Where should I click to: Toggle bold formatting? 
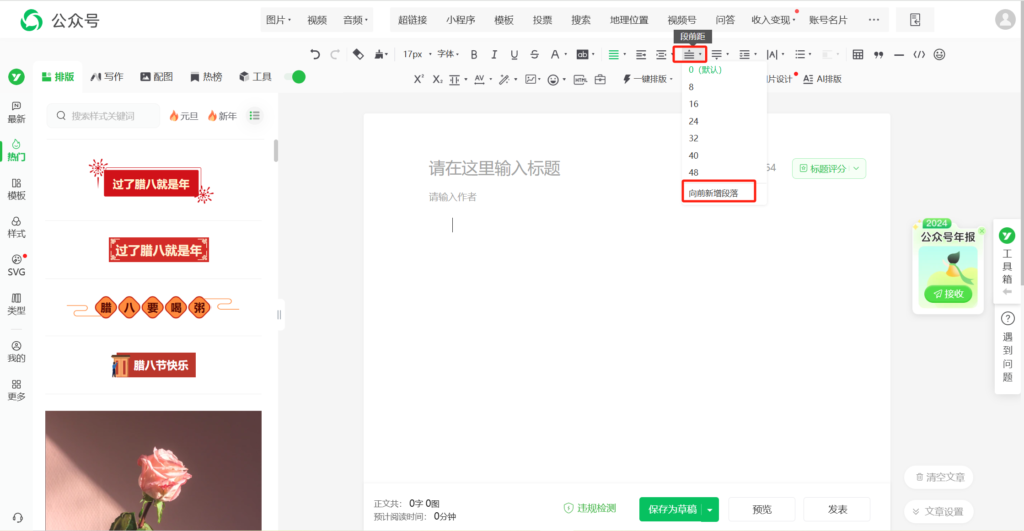pos(474,54)
